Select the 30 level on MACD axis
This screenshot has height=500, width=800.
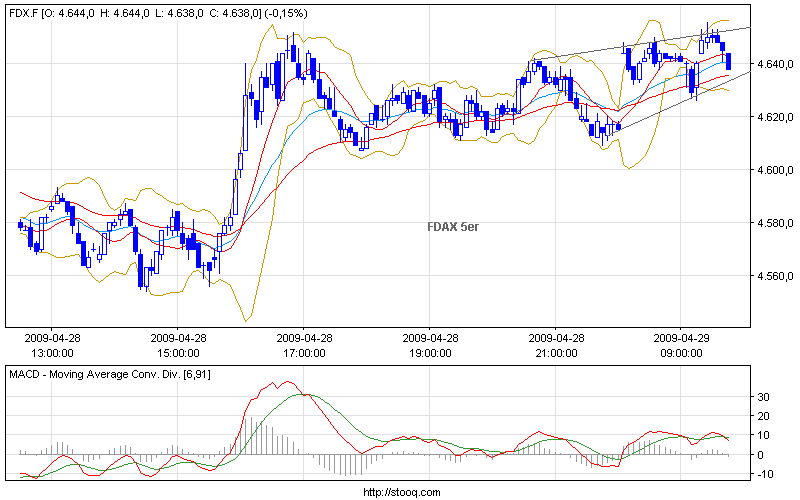(763, 397)
